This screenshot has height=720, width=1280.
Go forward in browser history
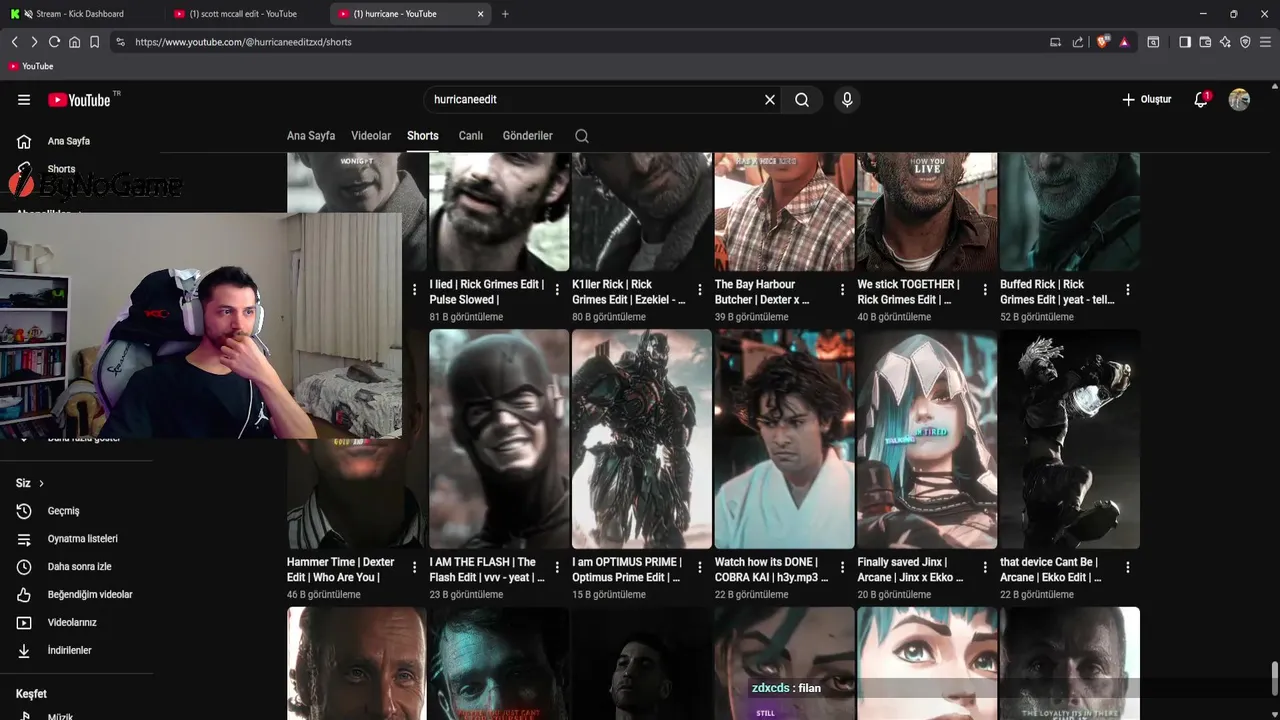click(34, 42)
